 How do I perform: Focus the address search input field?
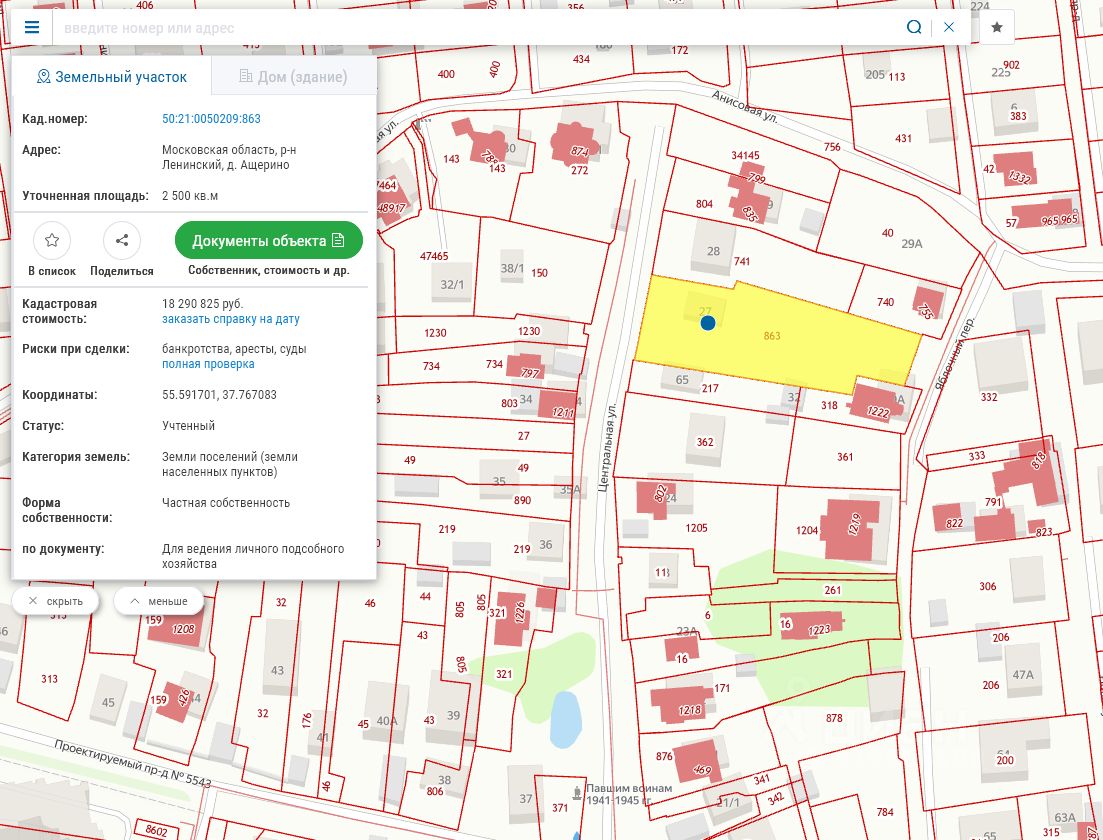pyautogui.click(x=470, y=28)
